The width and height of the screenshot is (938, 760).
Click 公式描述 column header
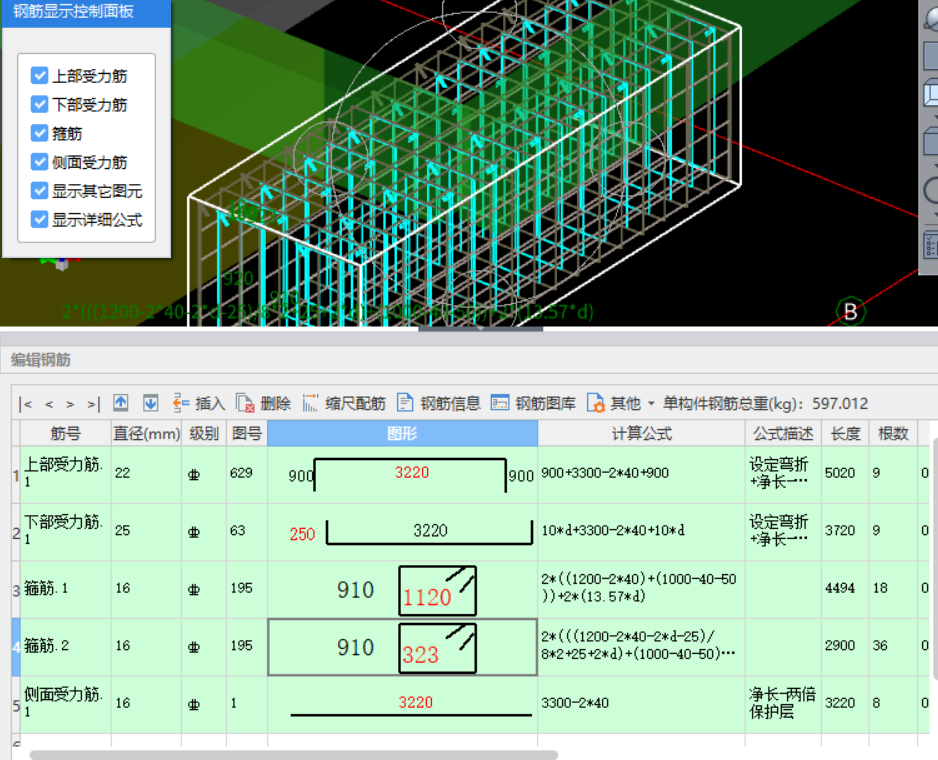(x=783, y=433)
